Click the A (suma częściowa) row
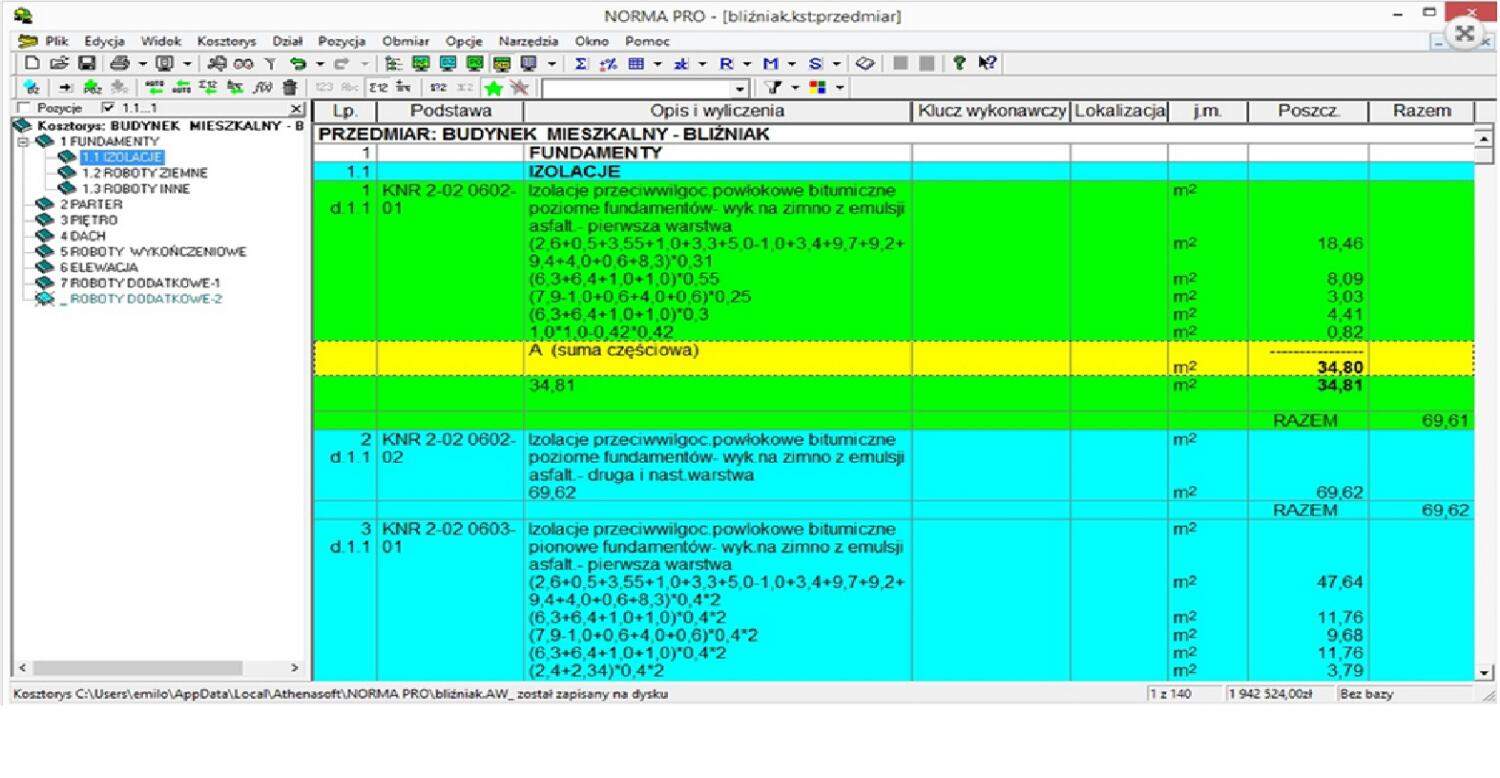Viewport: 1500px width, 778px height. tap(894, 359)
